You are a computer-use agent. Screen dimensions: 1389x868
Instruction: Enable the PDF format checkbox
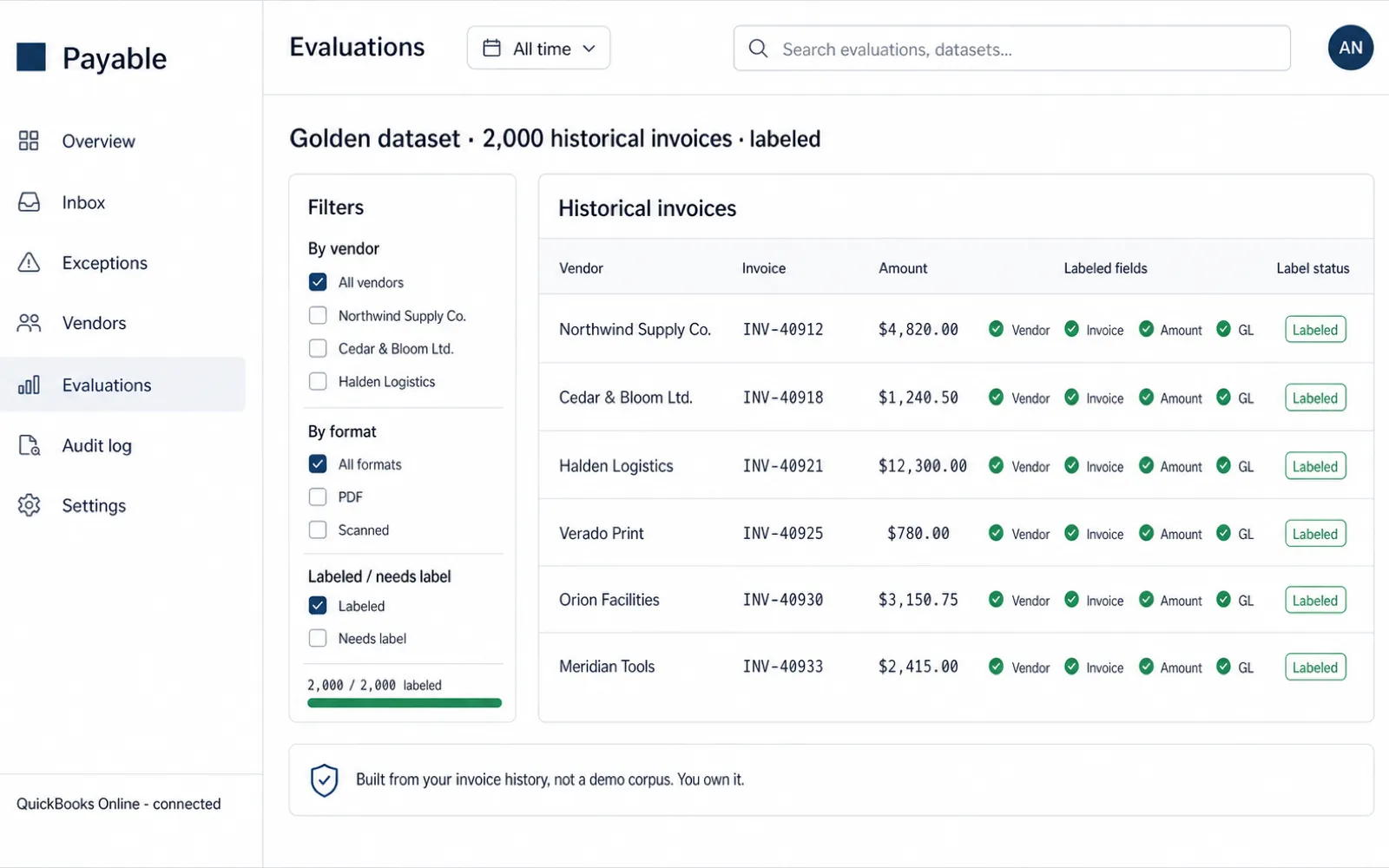point(318,496)
